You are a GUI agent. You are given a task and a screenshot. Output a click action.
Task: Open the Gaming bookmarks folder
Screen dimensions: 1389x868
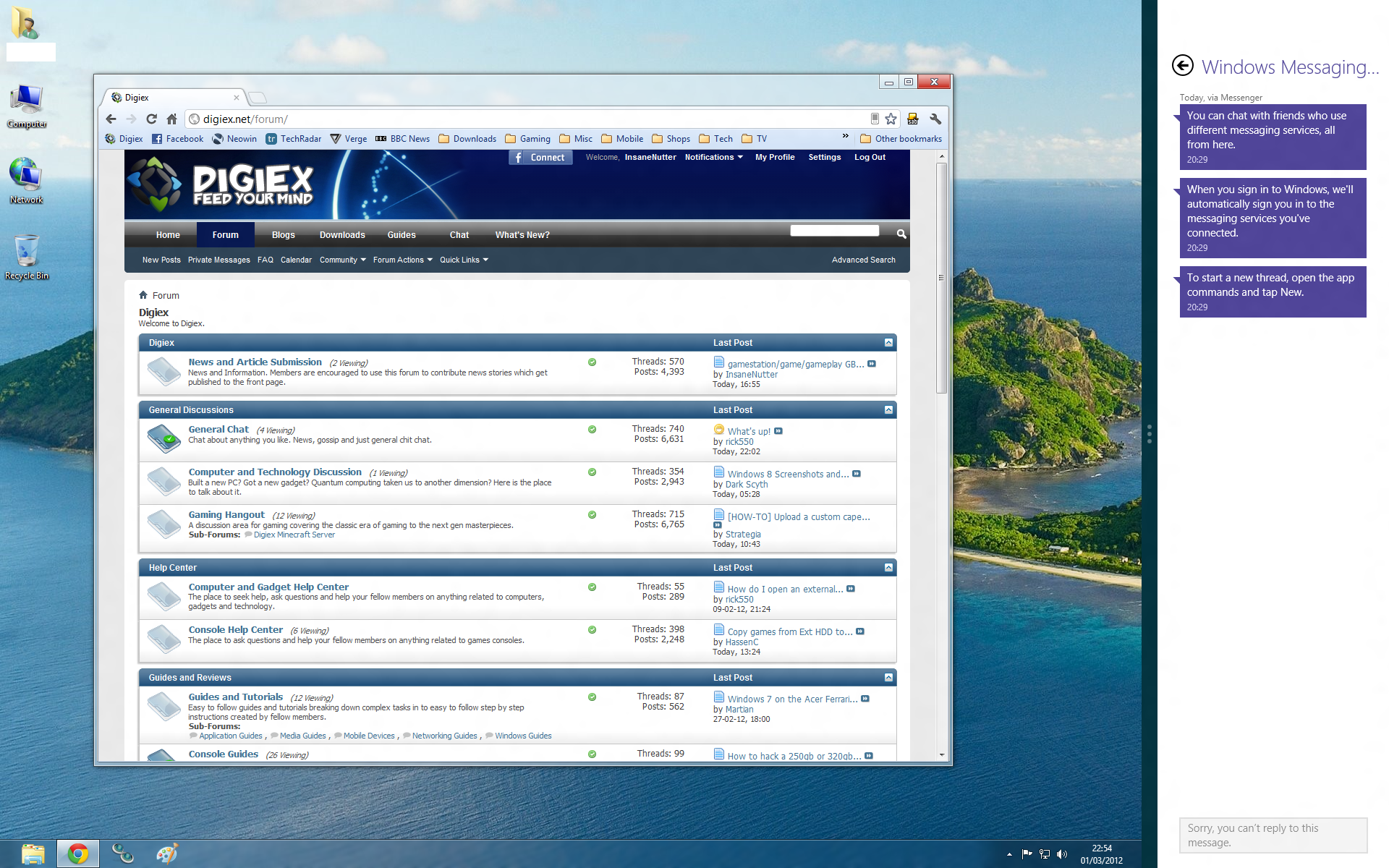click(x=527, y=139)
